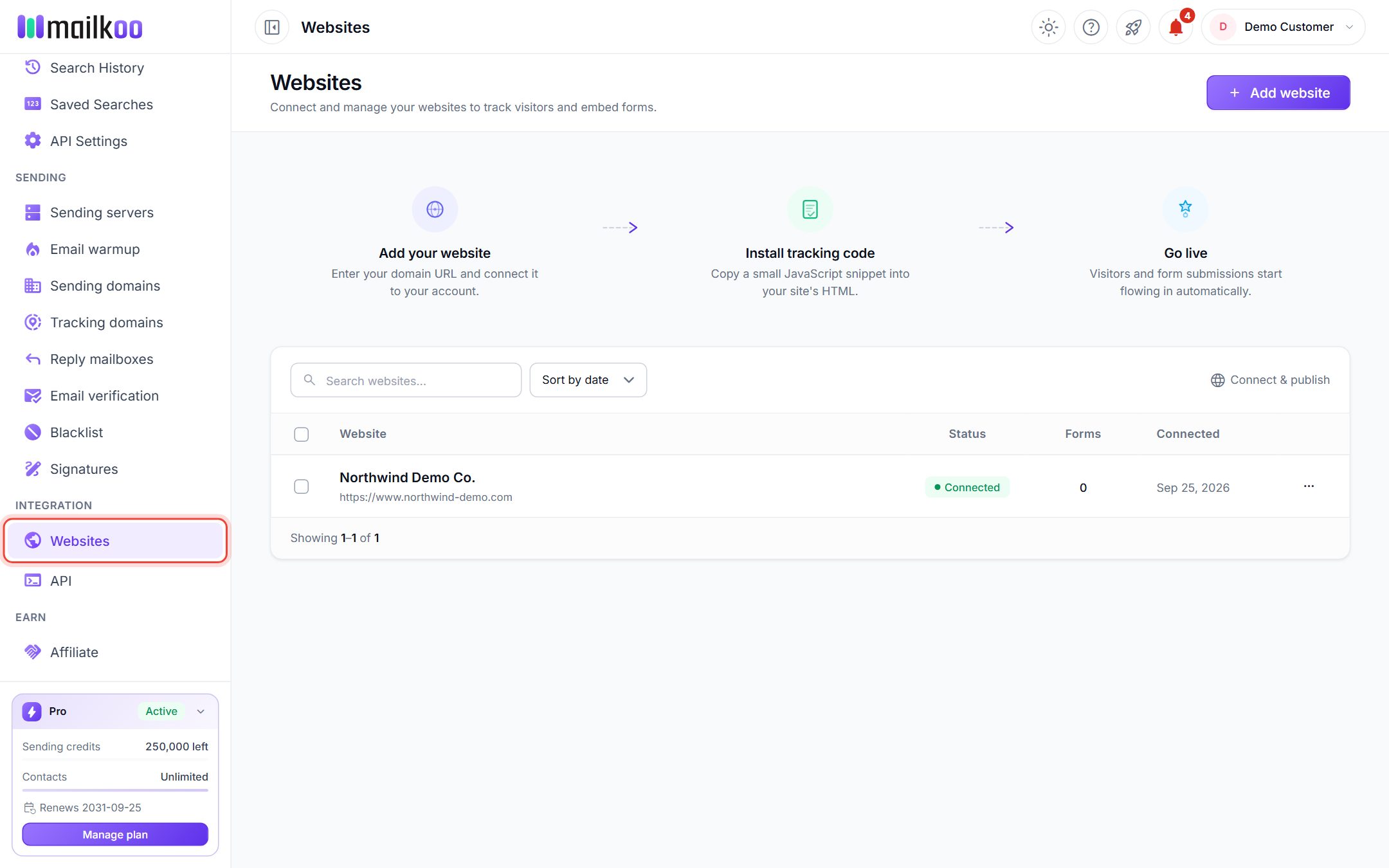Click the Signatures pen icon
Screen dimensions: 1389x868
click(x=33, y=469)
